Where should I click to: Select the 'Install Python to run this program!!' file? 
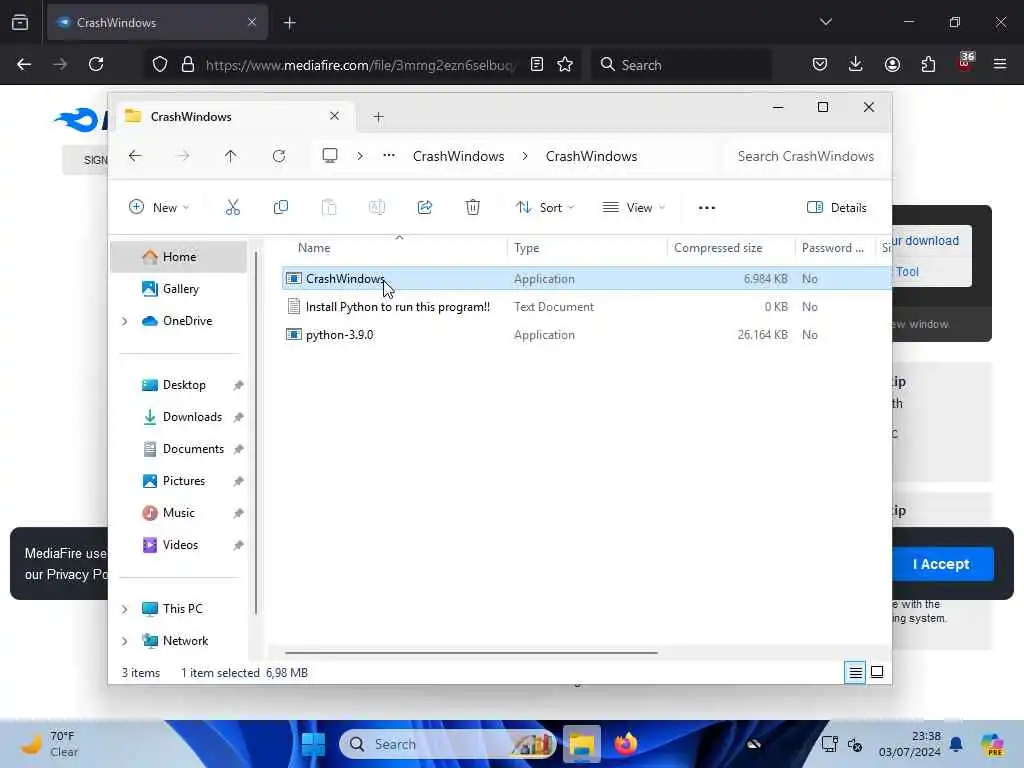(x=398, y=307)
